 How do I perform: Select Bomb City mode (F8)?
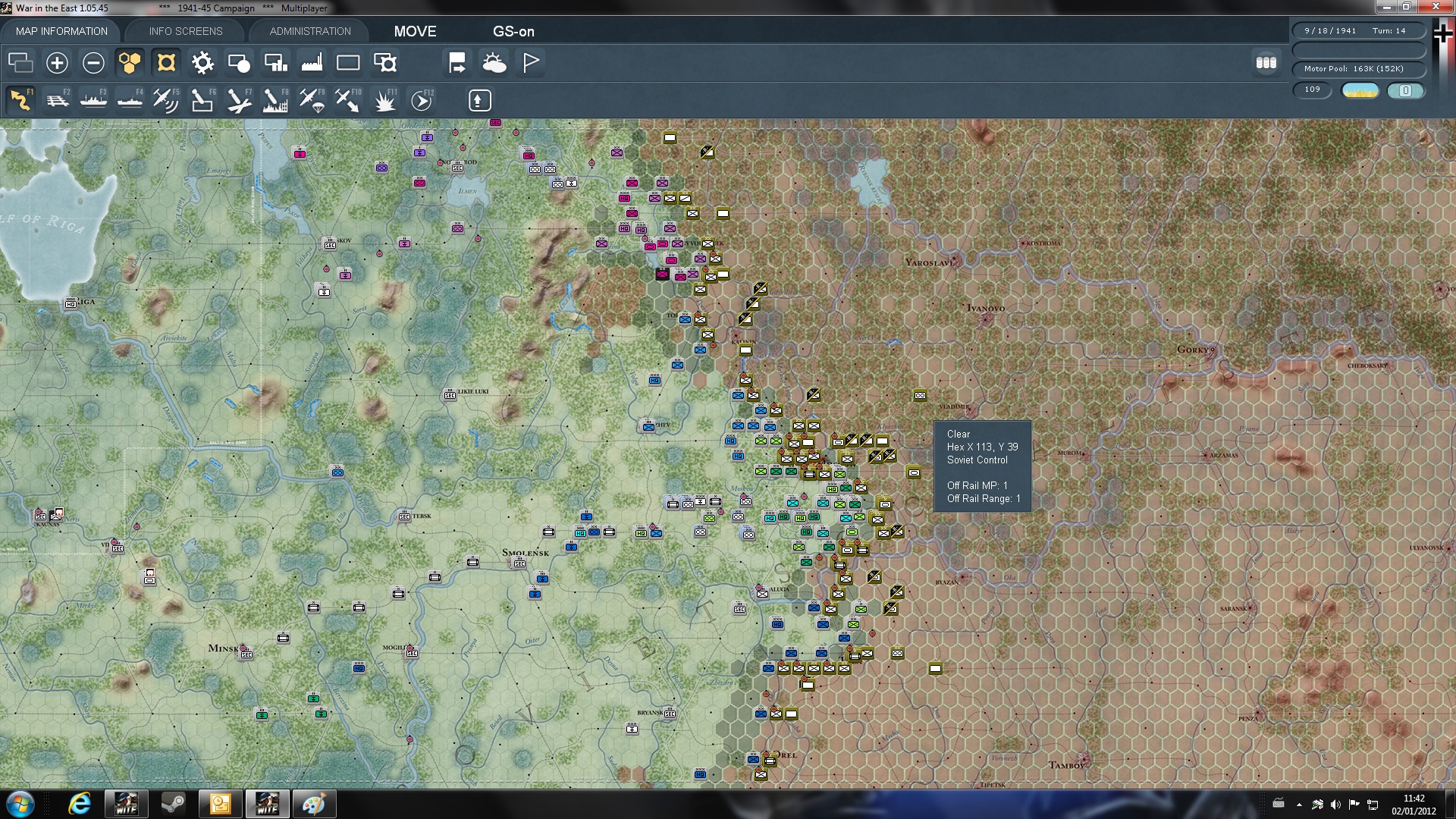(x=275, y=99)
